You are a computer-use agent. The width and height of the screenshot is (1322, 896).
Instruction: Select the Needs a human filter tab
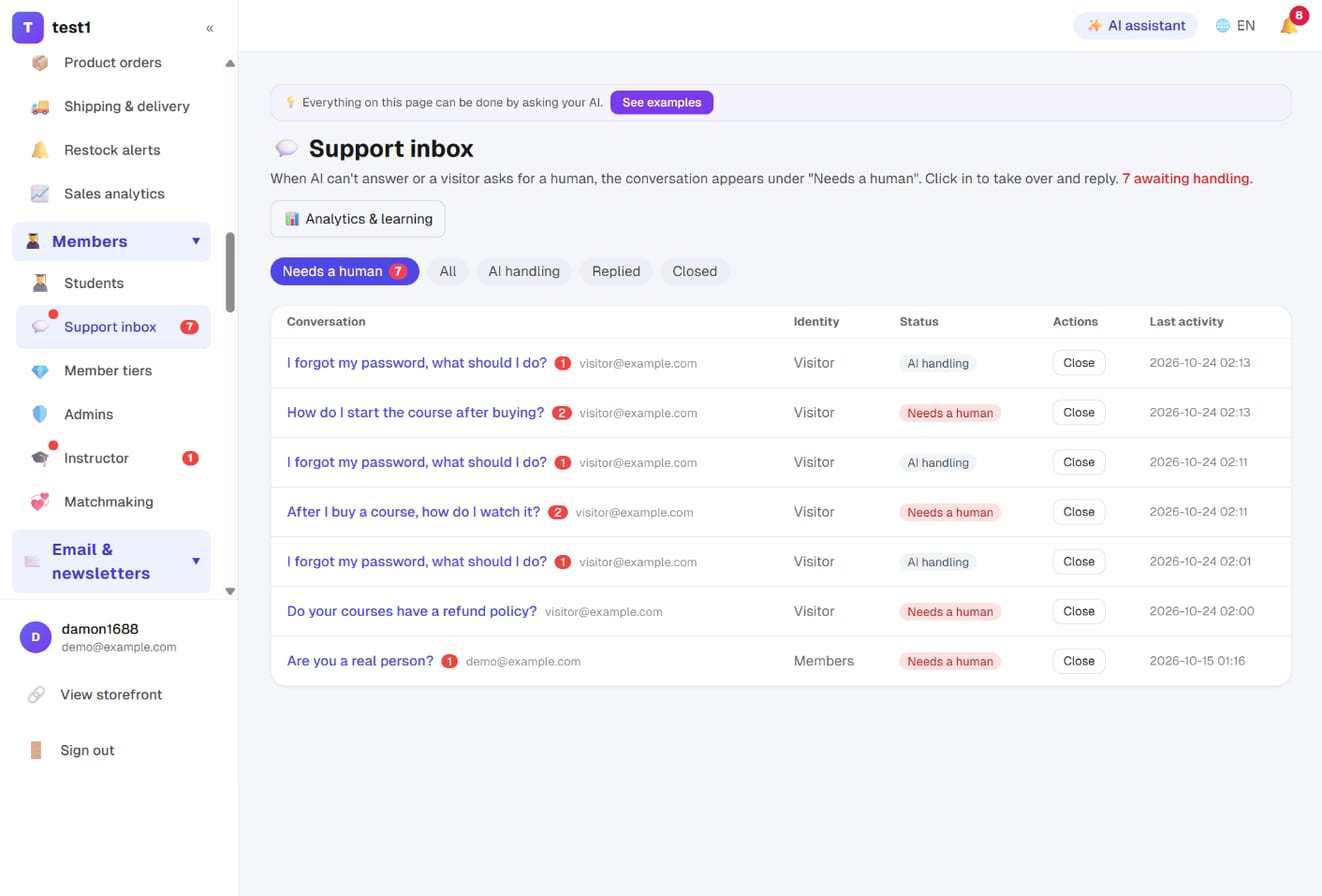click(x=344, y=271)
